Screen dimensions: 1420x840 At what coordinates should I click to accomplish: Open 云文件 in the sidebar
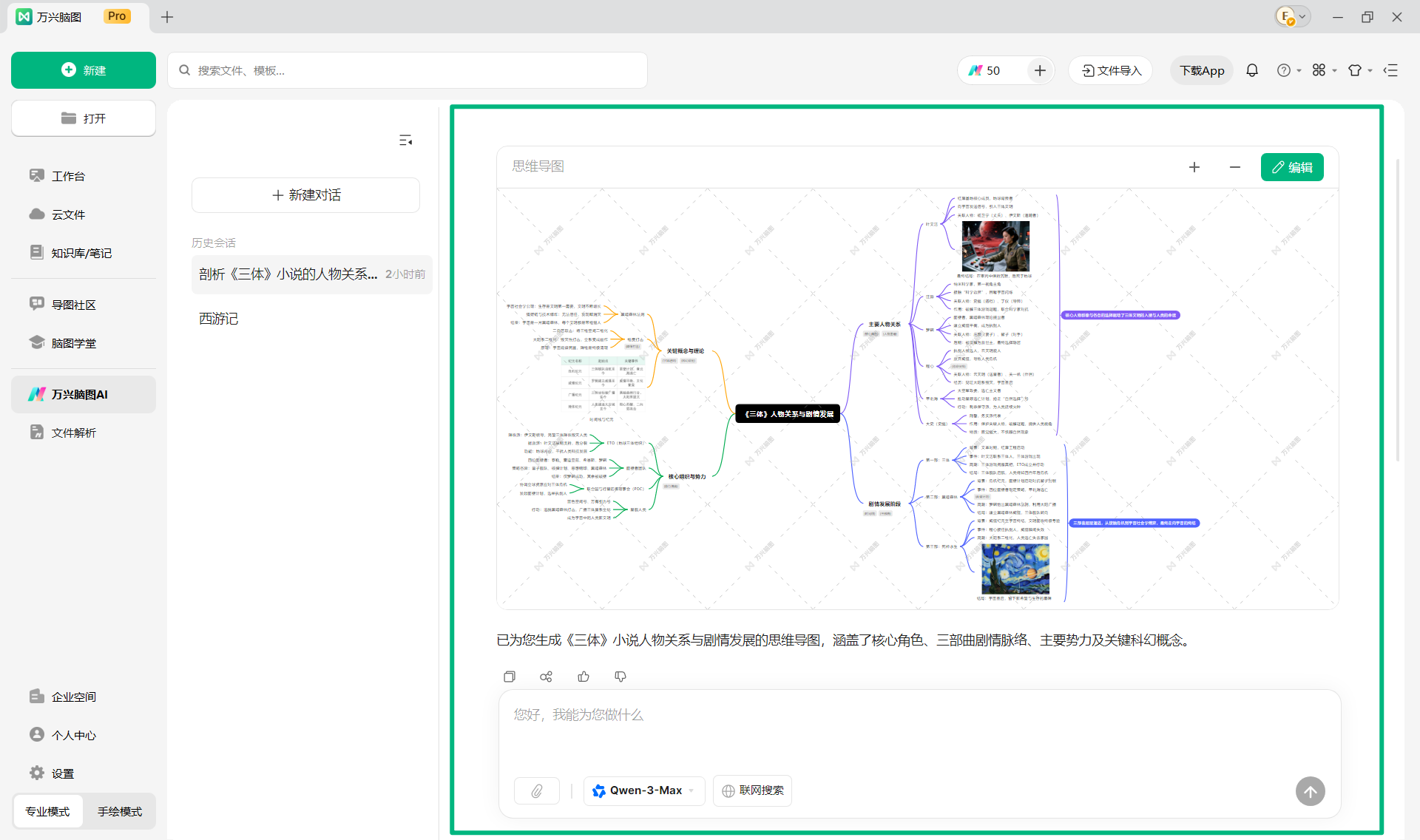(84, 214)
